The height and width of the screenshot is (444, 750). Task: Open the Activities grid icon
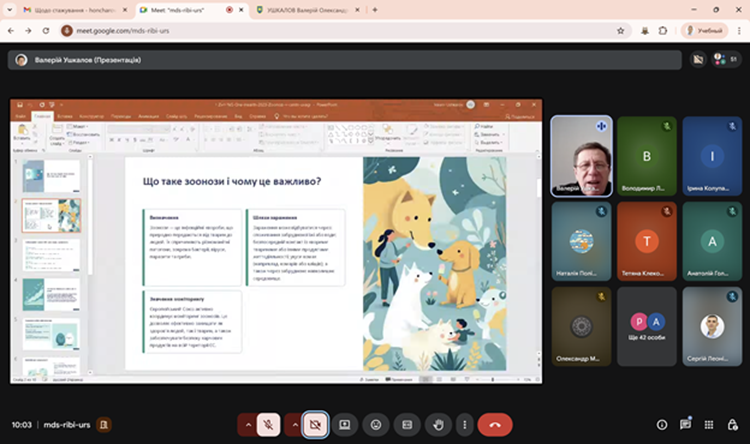[709, 424]
